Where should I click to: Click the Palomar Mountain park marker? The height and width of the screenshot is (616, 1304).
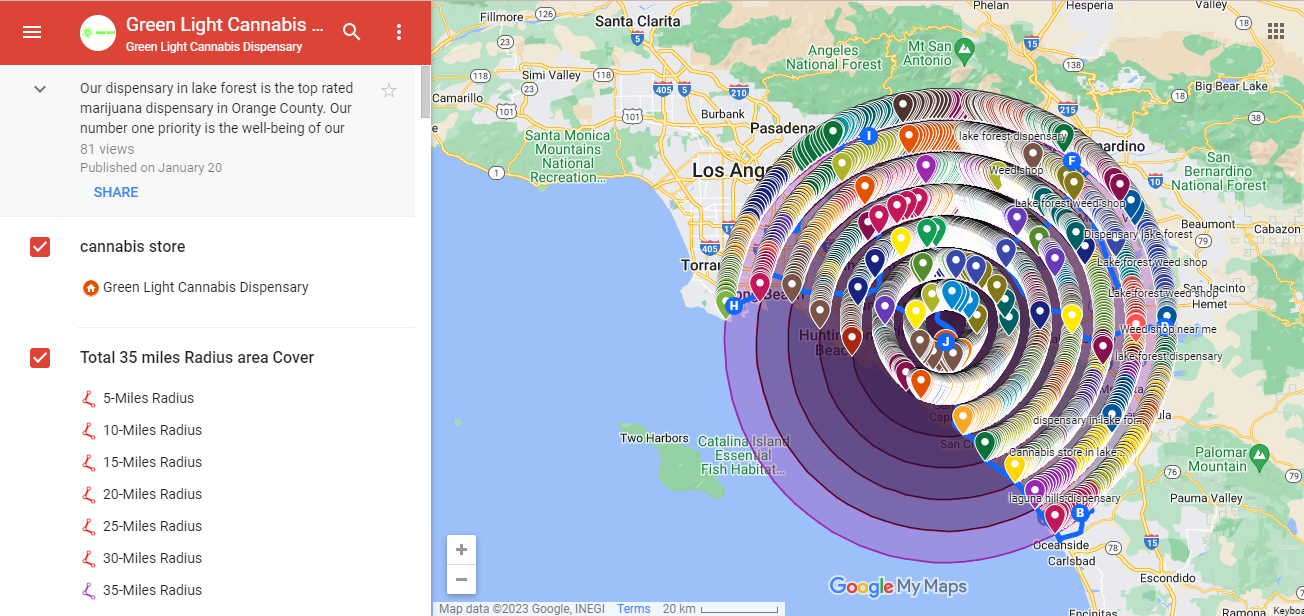[x=1261, y=459]
